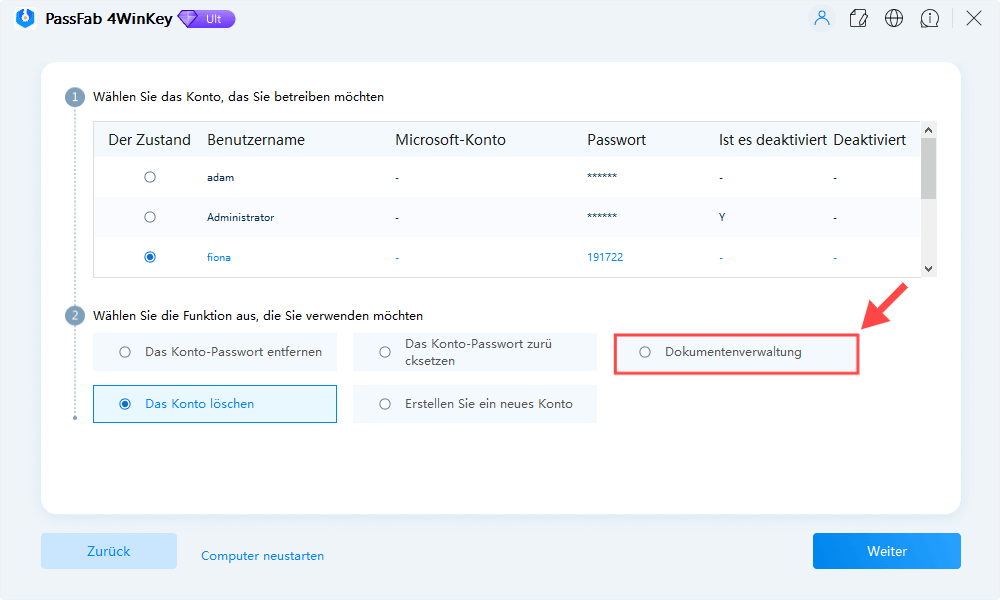Screen dimensions: 1000x600
Task: Choose the Dokumentenverwaltung option
Action: coord(736,353)
